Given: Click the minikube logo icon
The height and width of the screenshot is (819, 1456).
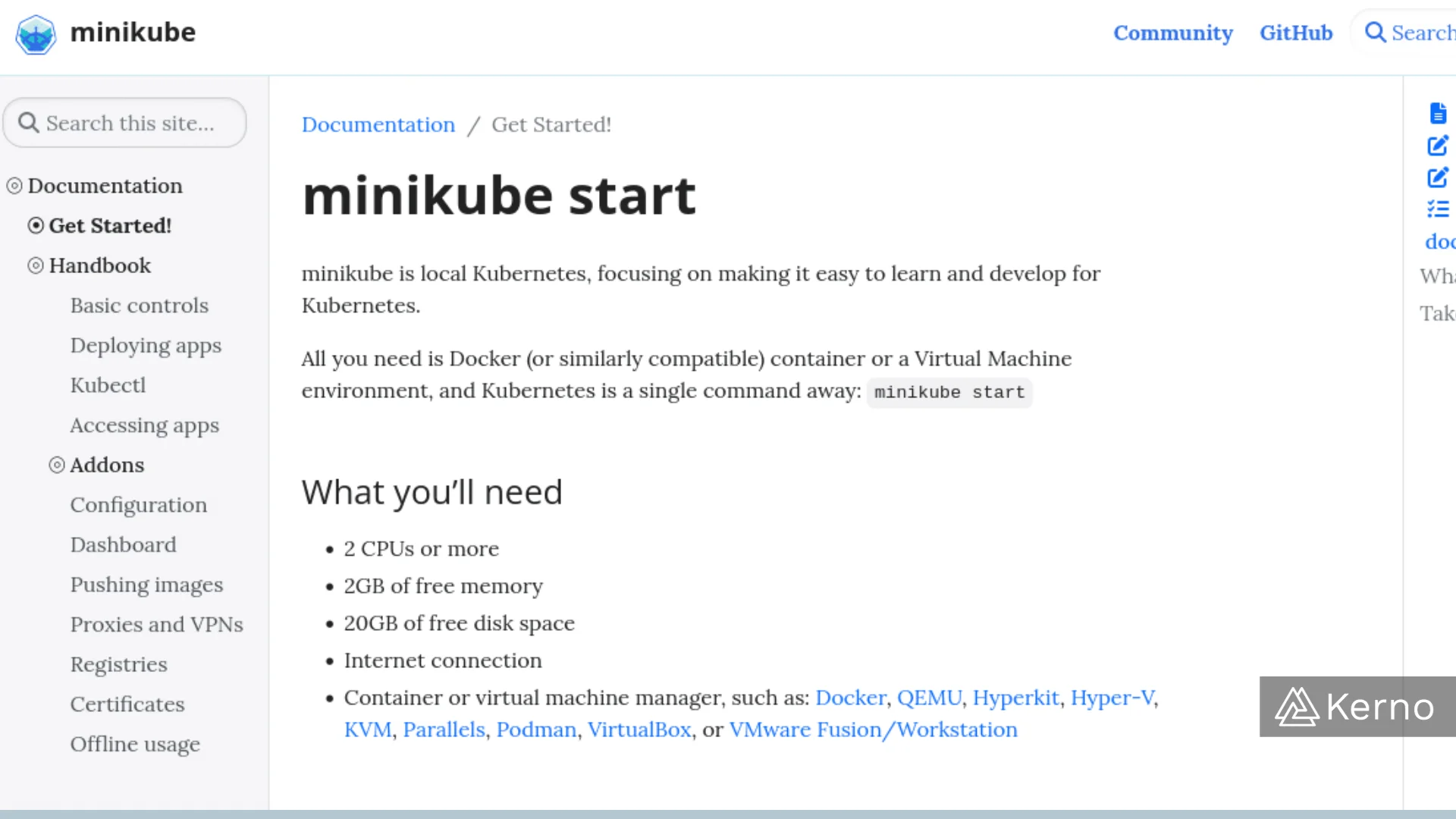Looking at the screenshot, I should point(35,33).
